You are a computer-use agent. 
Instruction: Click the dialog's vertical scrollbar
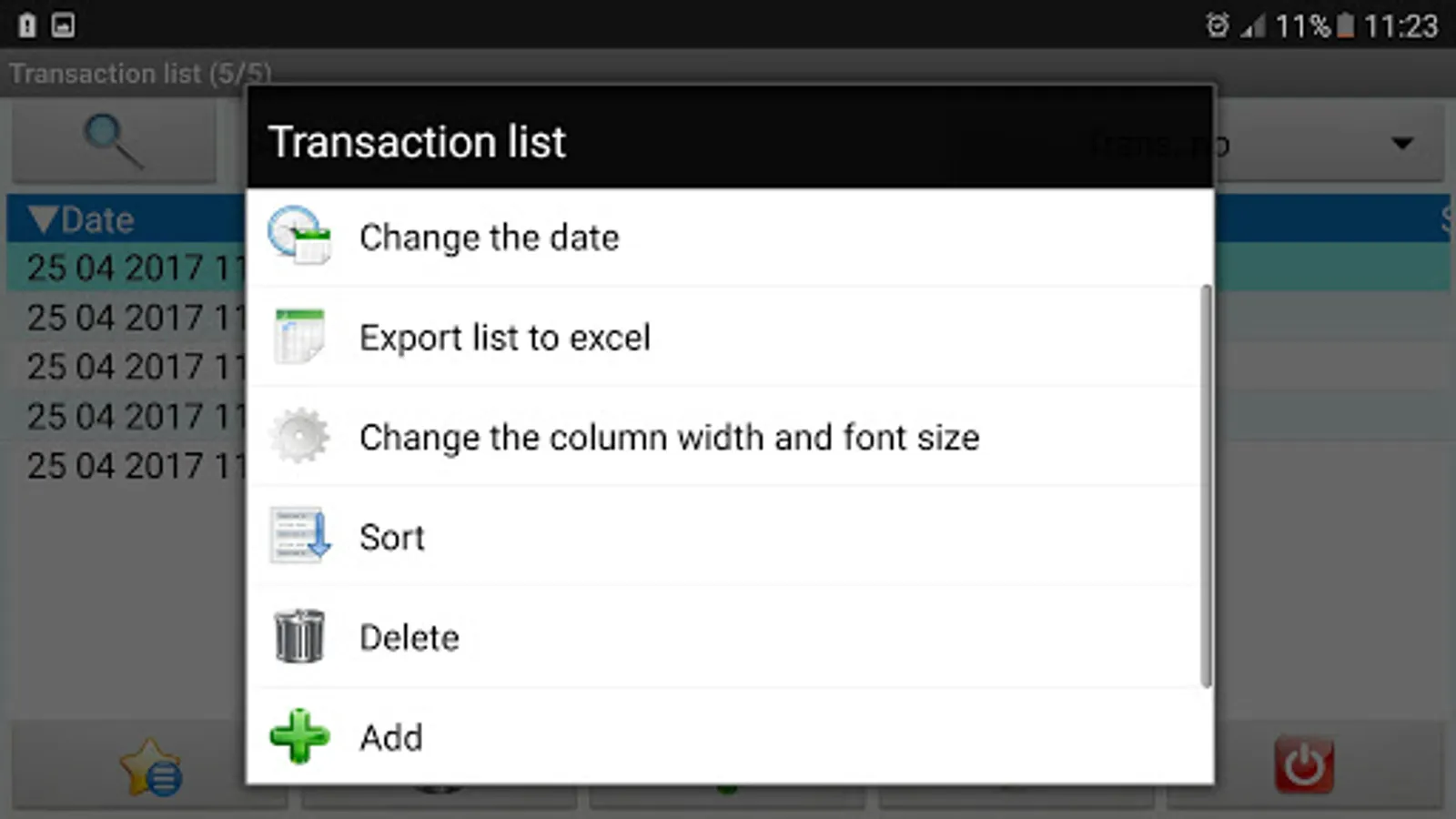[x=1206, y=487]
